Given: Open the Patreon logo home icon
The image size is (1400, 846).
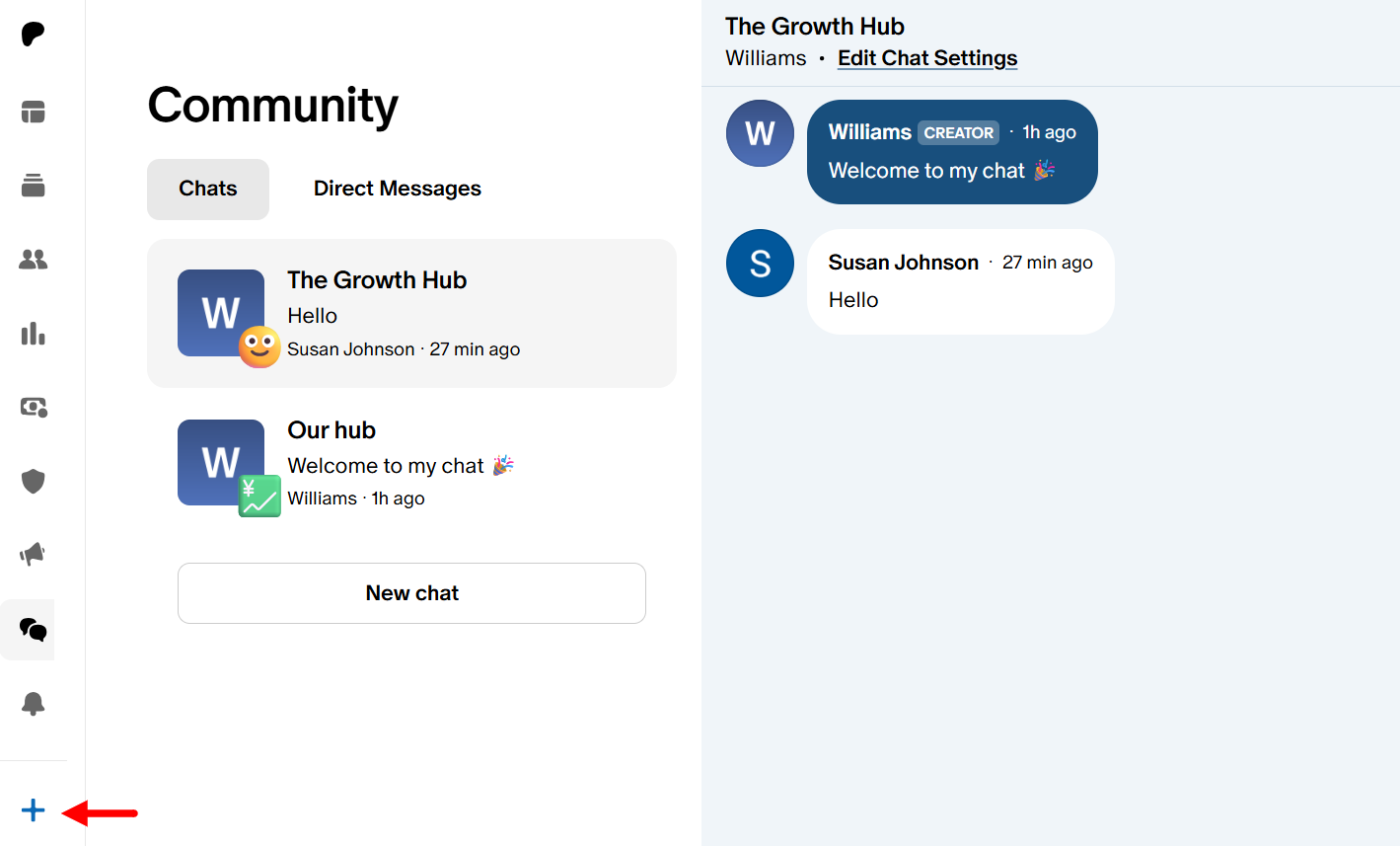Looking at the screenshot, I should 33,34.
